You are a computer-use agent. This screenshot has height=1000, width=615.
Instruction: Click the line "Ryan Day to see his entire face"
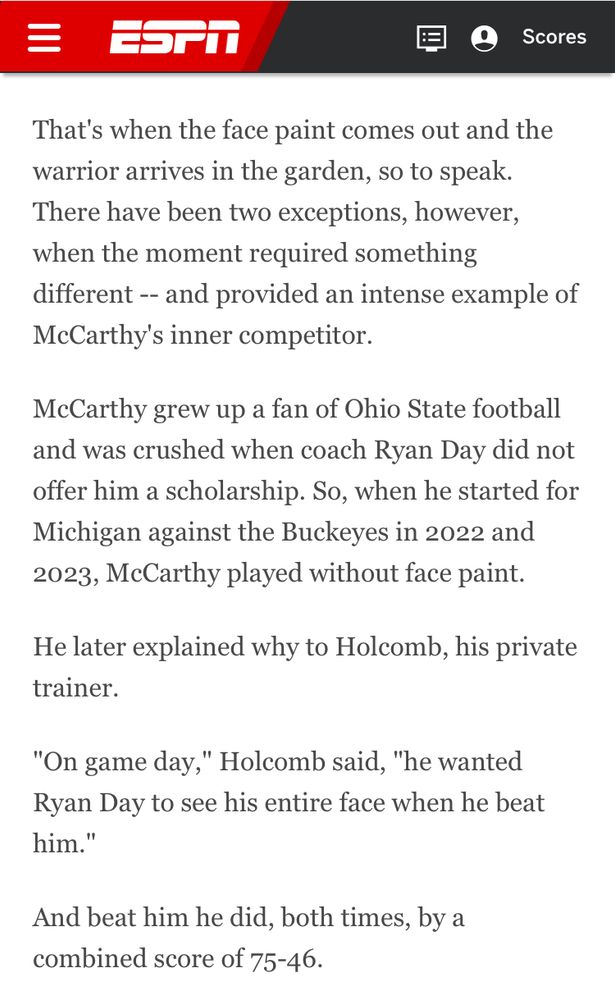pos(289,803)
